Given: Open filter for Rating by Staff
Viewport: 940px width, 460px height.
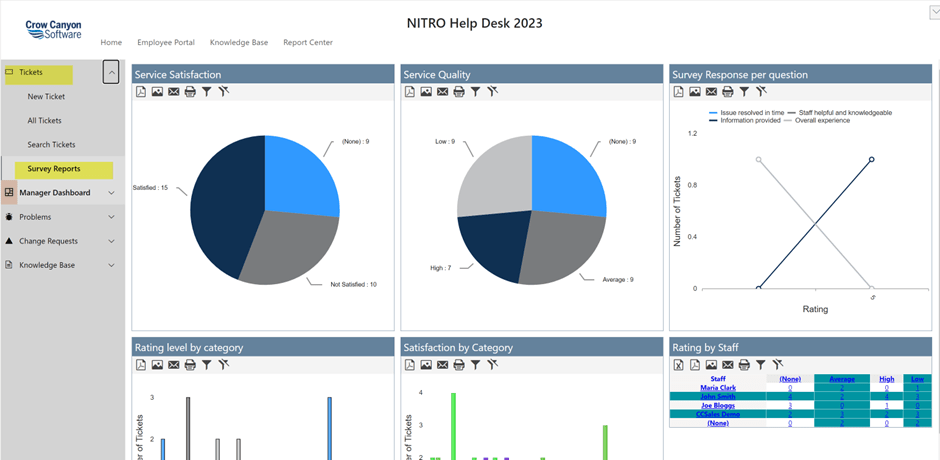Looking at the screenshot, I should [760, 365].
